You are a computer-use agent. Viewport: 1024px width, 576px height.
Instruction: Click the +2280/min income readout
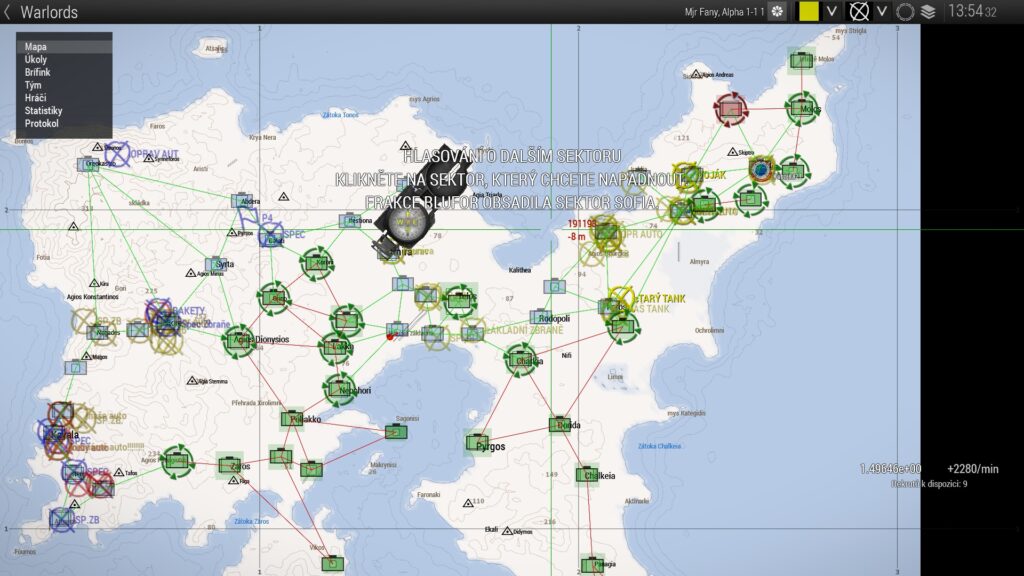click(x=972, y=469)
